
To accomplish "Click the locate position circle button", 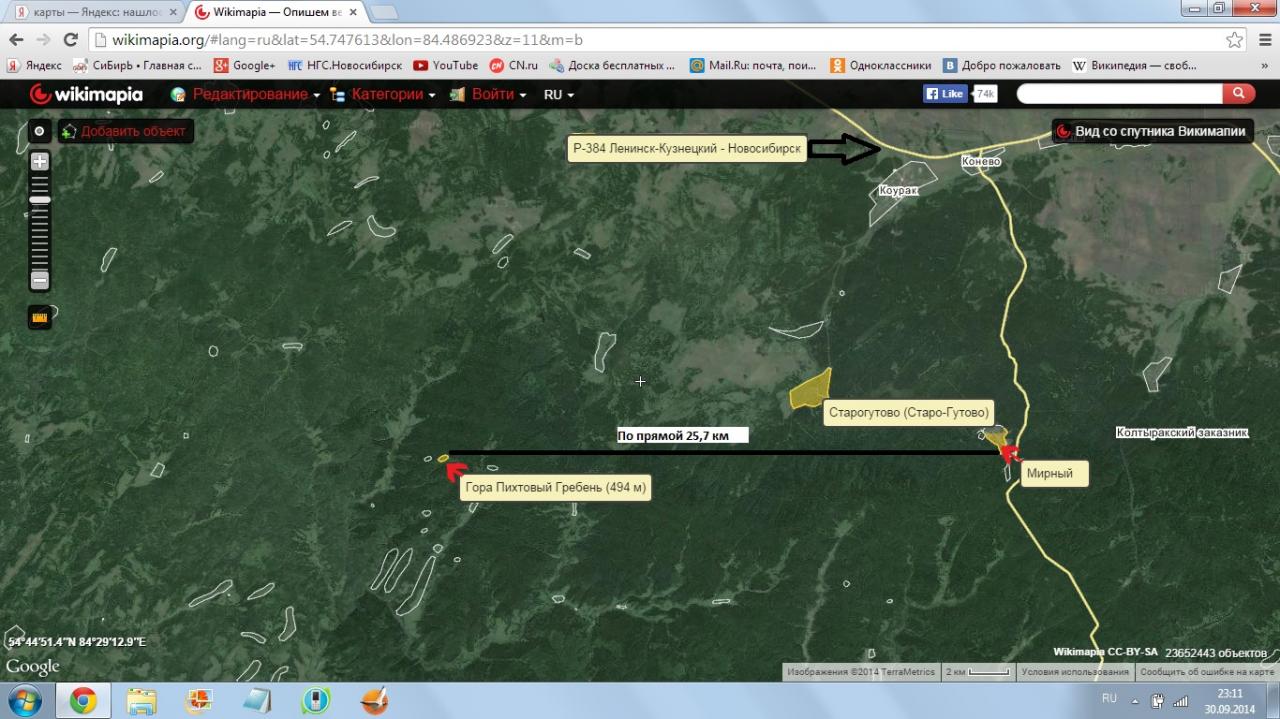I will point(39,131).
